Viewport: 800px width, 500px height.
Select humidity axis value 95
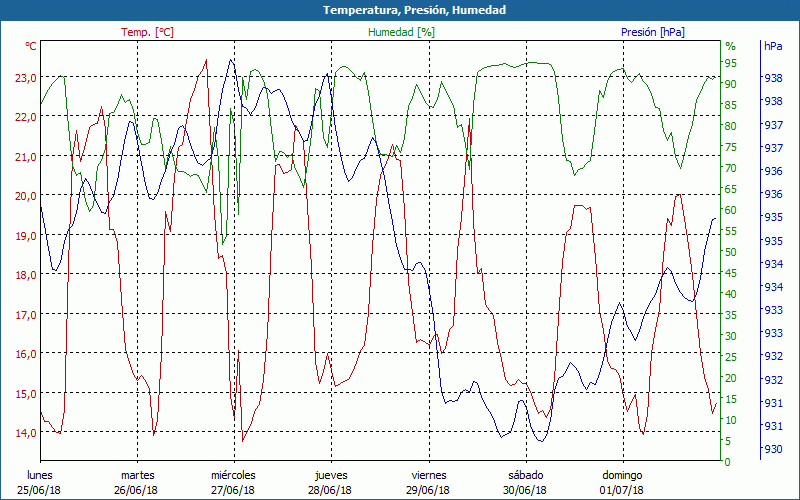point(731,63)
